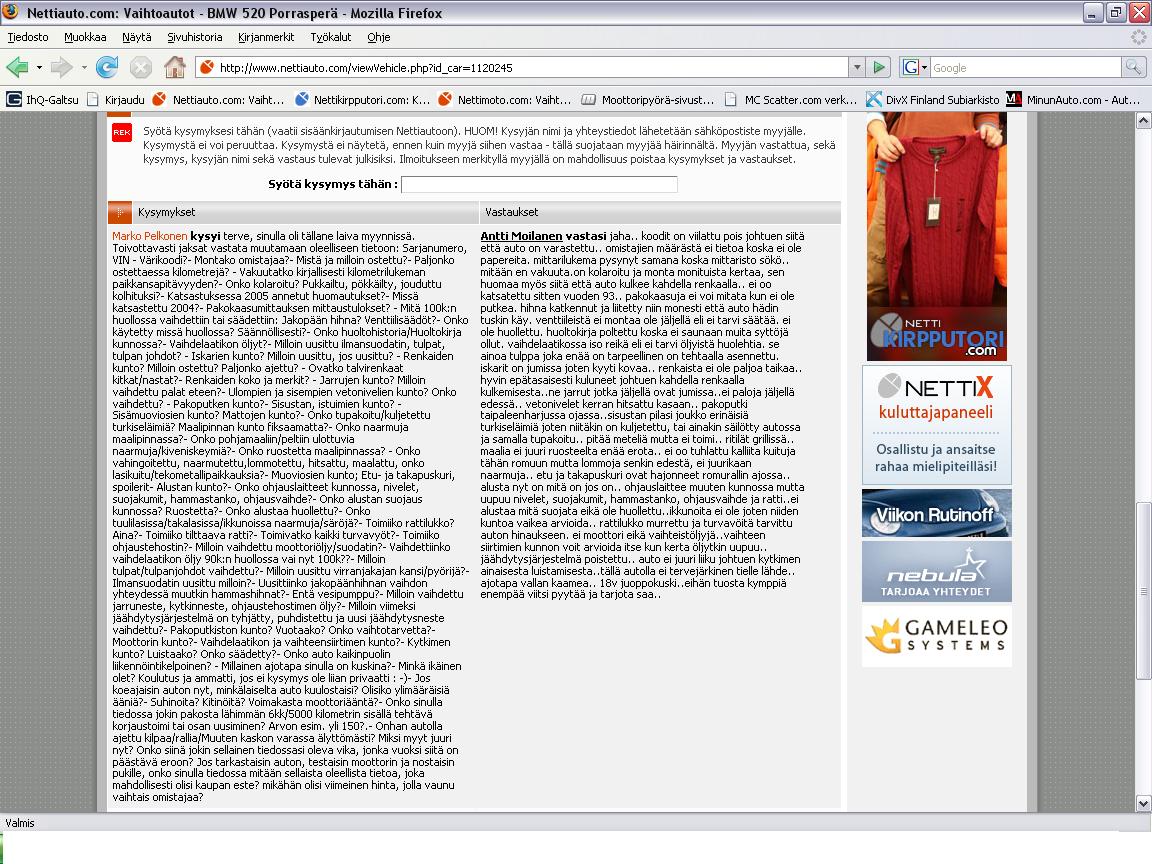This screenshot has height=864, width=1152.
Task: Go to the Home page icon
Action: coord(175,67)
